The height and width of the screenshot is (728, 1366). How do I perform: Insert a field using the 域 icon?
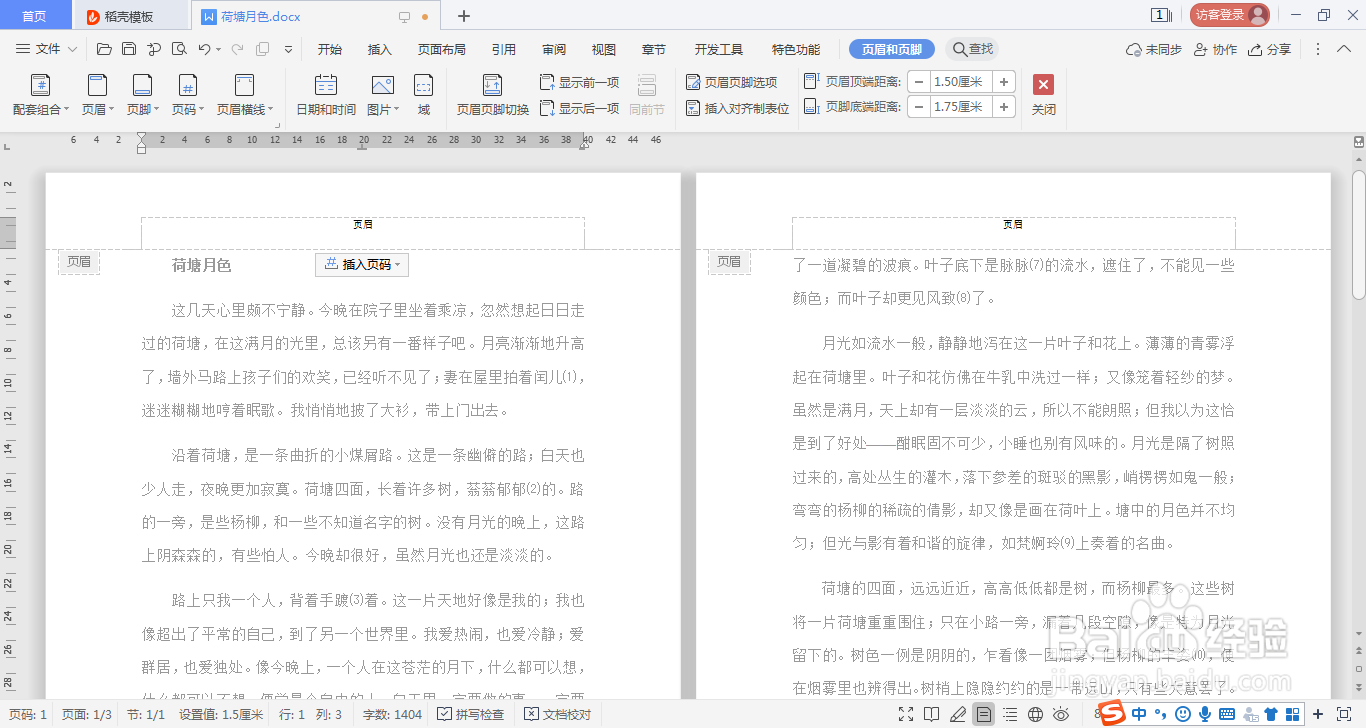point(423,95)
